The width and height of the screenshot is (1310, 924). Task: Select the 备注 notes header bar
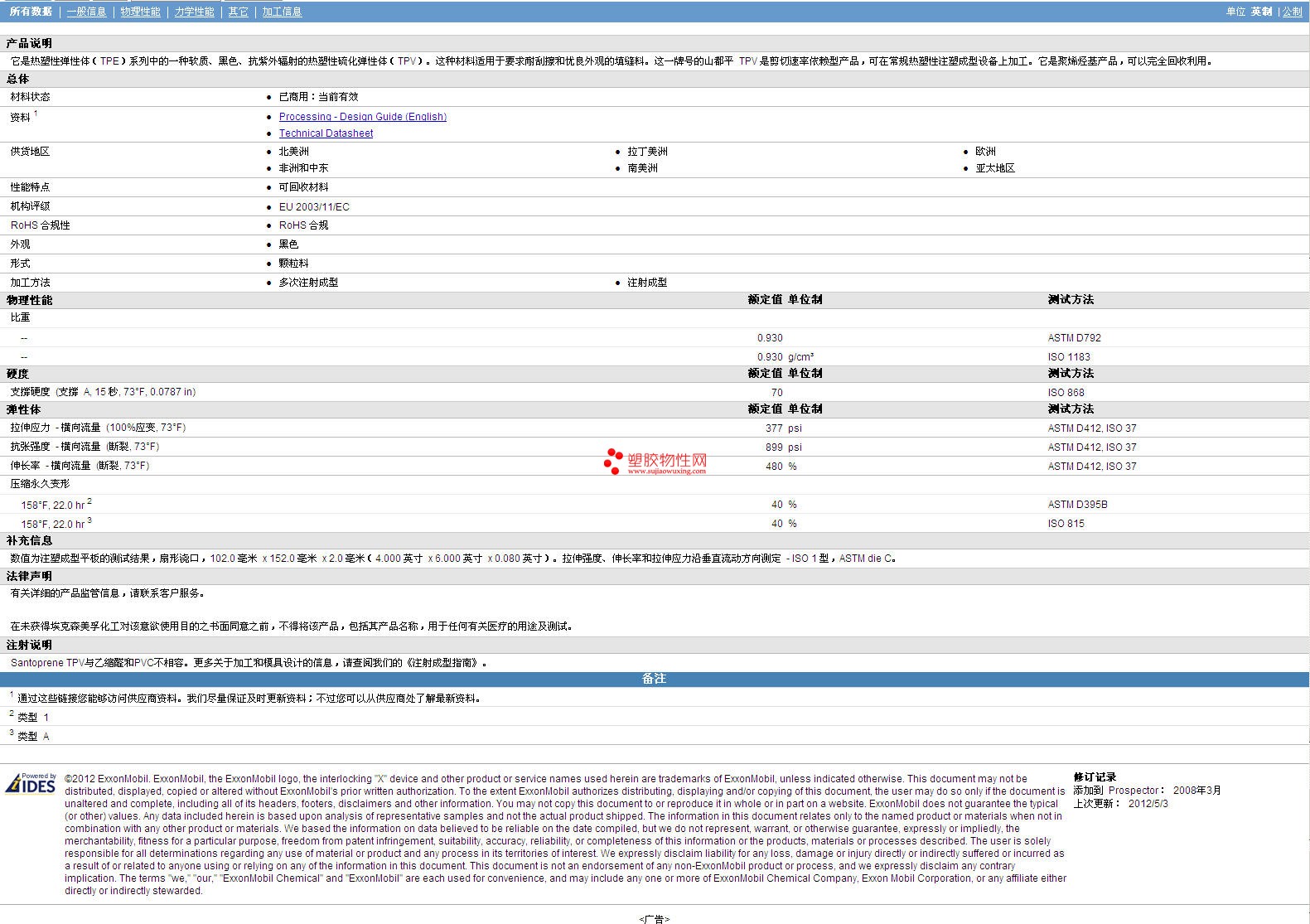pos(655,679)
